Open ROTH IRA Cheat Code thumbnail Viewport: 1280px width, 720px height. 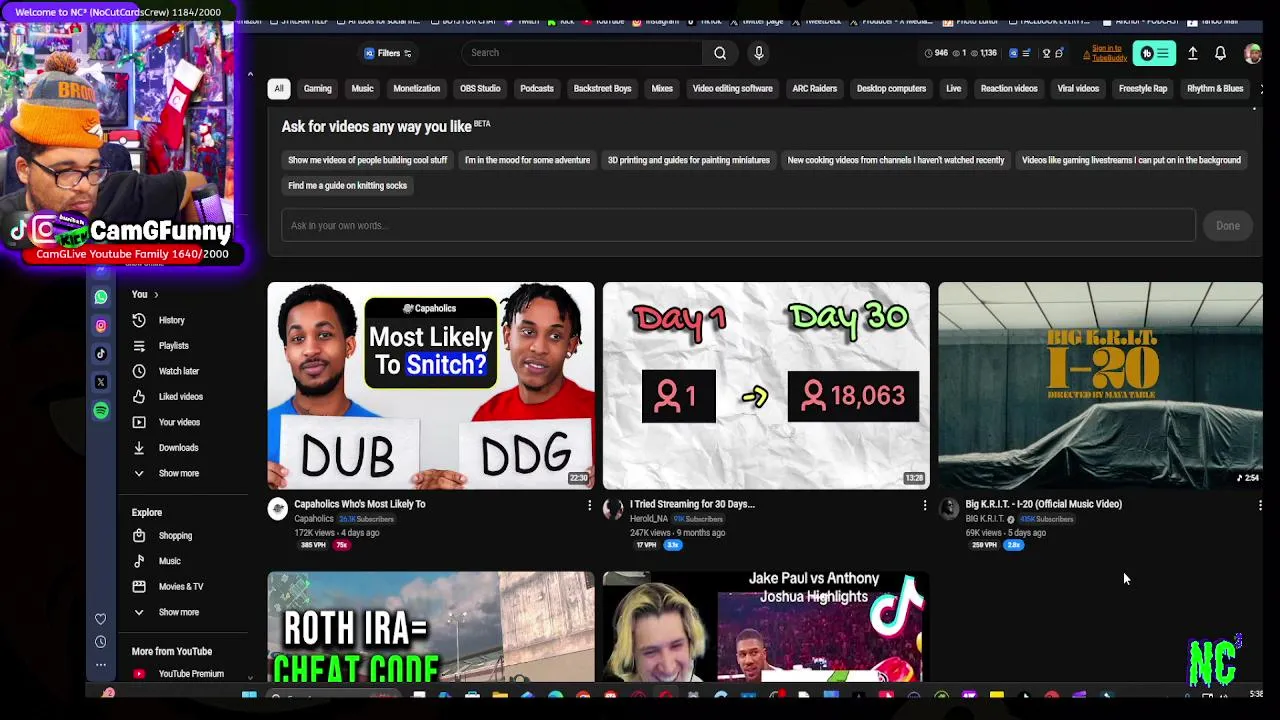431,627
